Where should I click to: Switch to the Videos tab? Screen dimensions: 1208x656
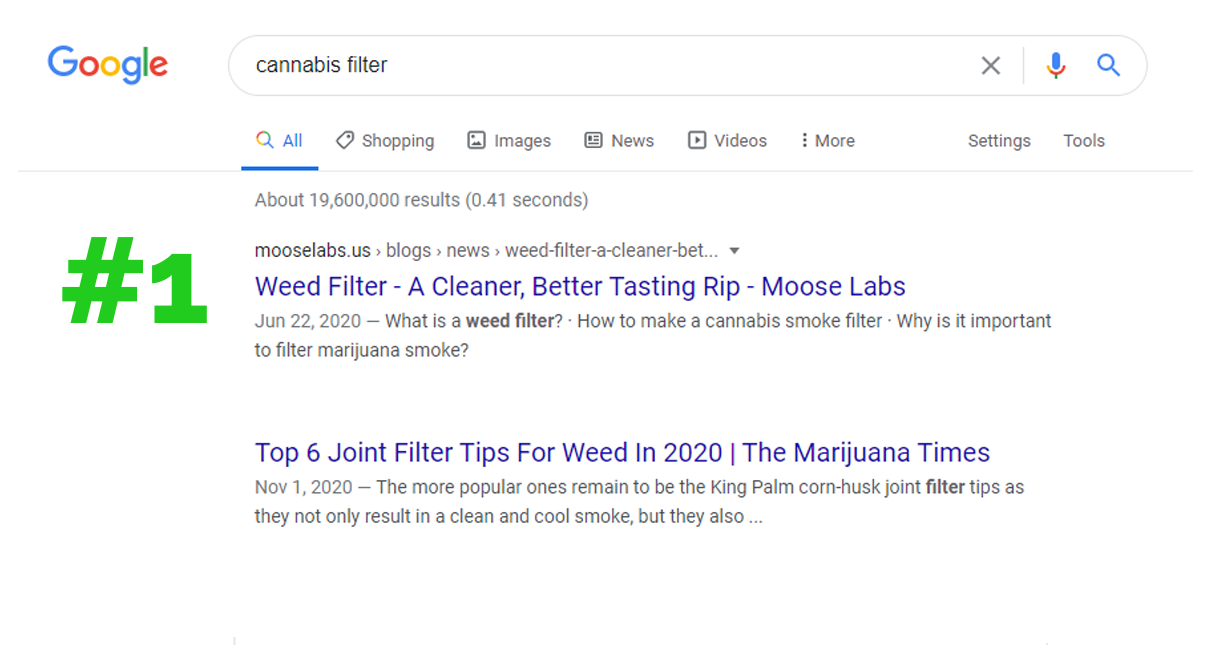tap(740, 141)
